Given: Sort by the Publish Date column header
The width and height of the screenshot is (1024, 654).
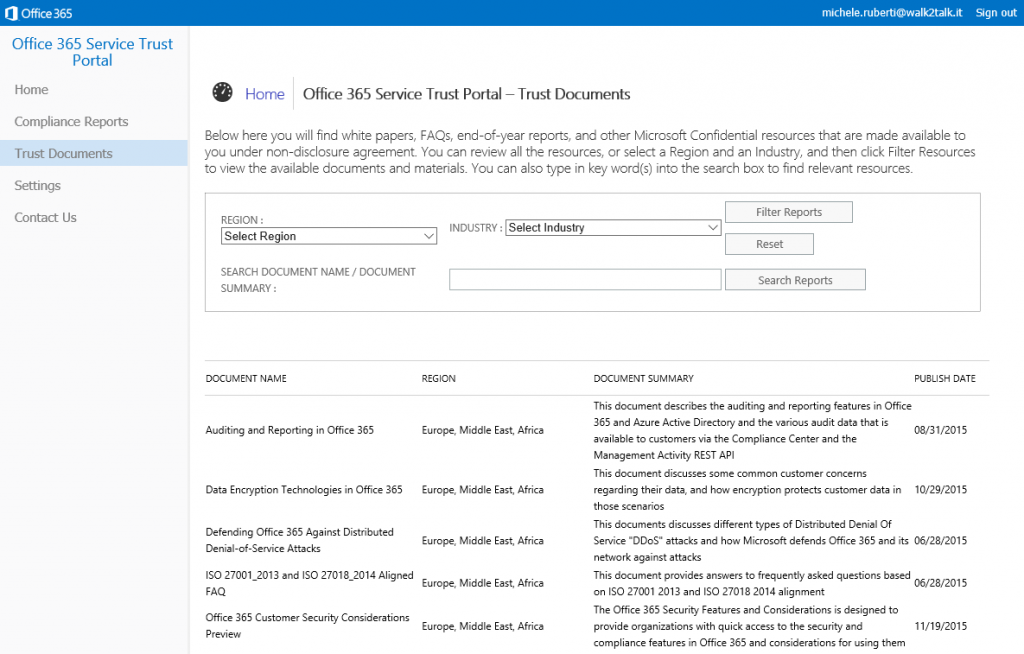Looking at the screenshot, I should [x=945, y=379].
